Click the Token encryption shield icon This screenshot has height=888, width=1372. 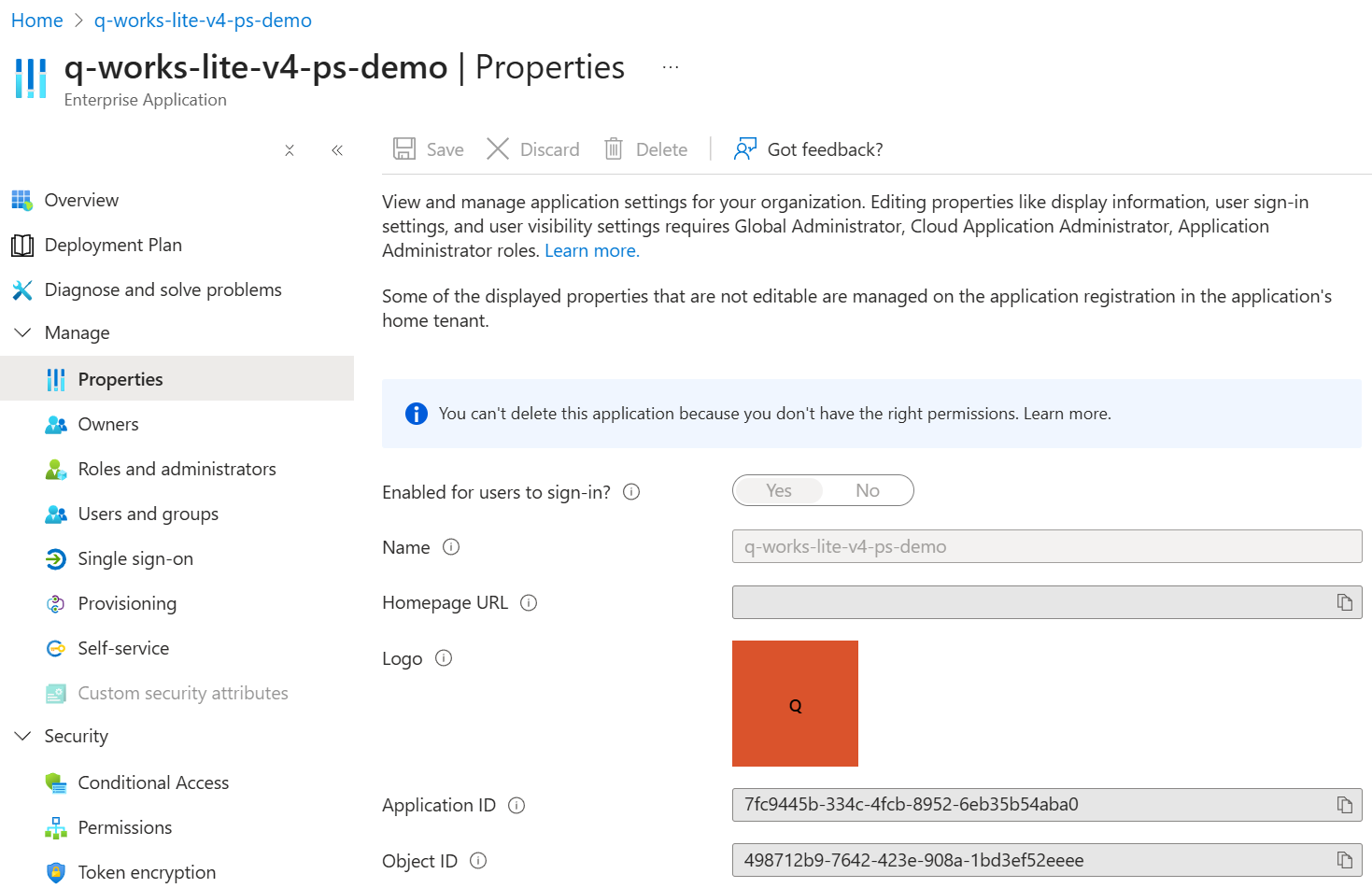tap(56, 872)
